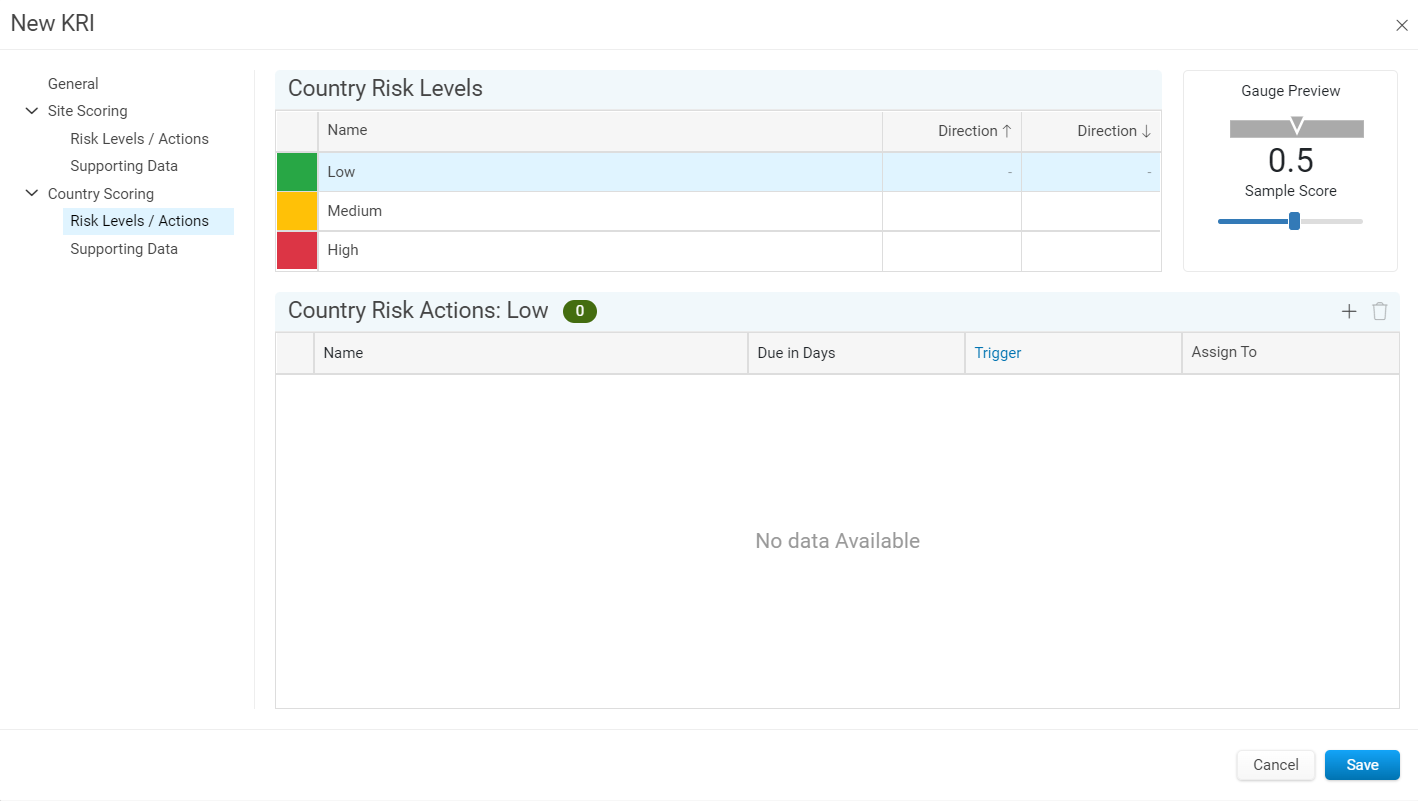
Task: Collapse the Country Scoring tree section
Action: (32, 193)
